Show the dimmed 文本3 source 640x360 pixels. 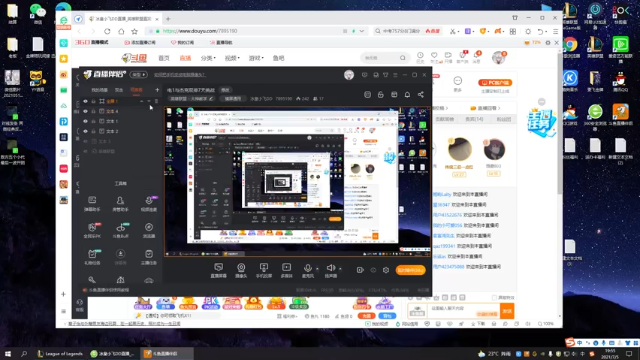[85, 141]
